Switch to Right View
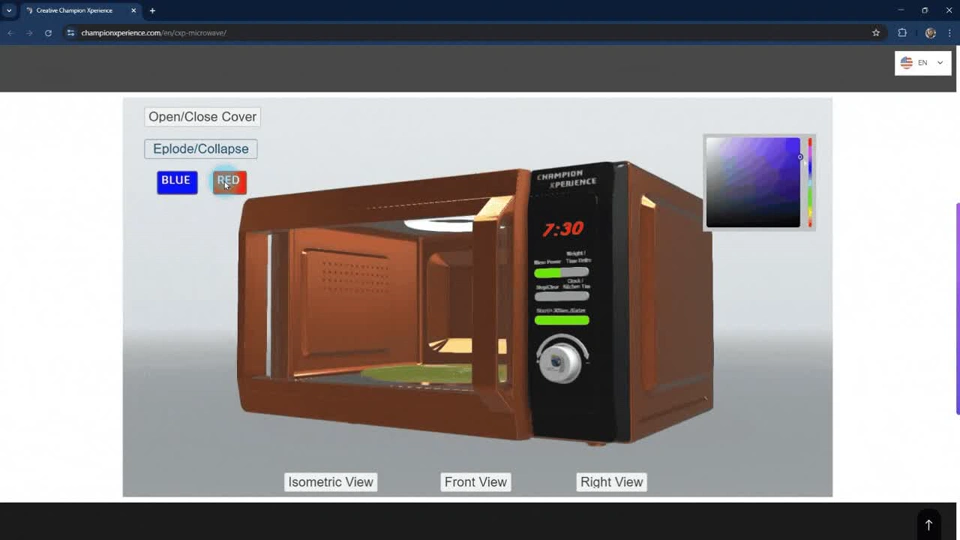The width and height of the screenshot is (960, 540). coord(611,482)
